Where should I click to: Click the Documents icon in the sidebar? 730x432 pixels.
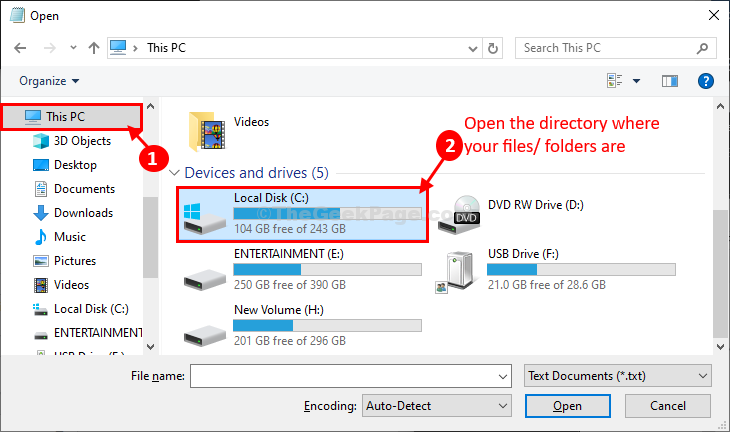[41, 189]
